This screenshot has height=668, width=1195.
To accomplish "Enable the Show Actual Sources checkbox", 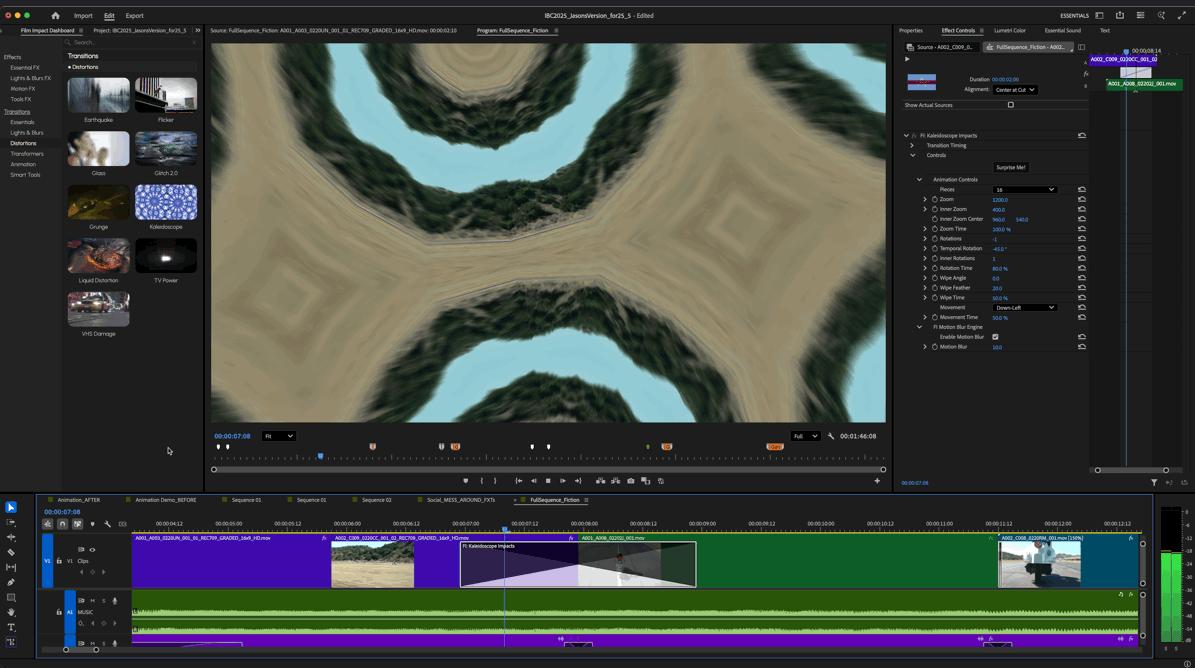I will [x=1011, y=105].
